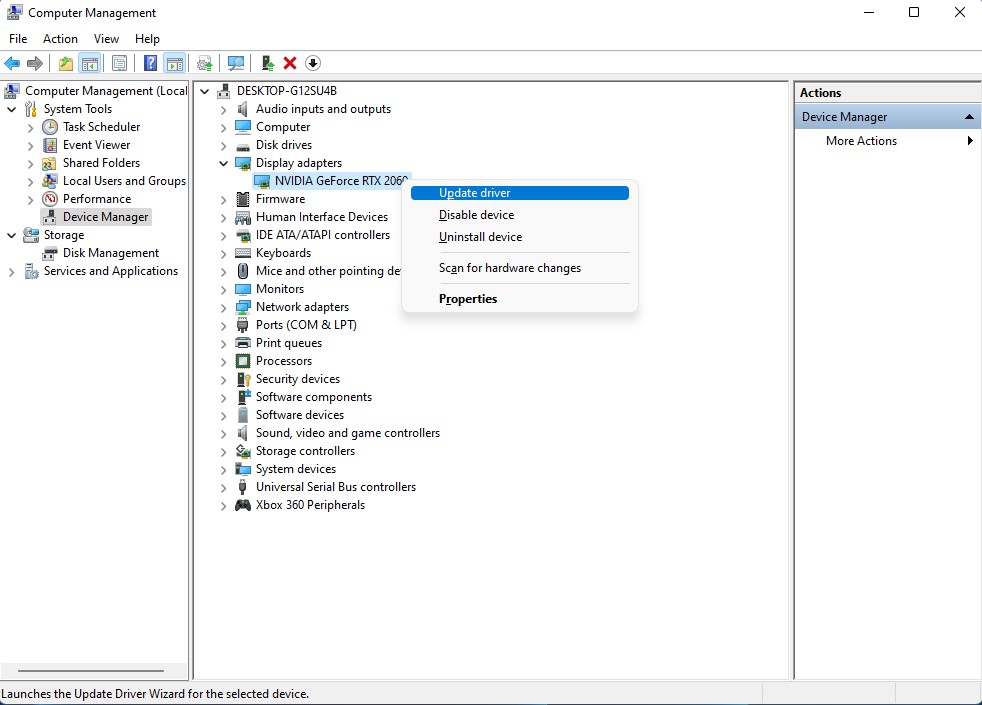Viewport: 982px width, 705px height.
Task: Select Local Users and Groups icon
Action: 49,181
